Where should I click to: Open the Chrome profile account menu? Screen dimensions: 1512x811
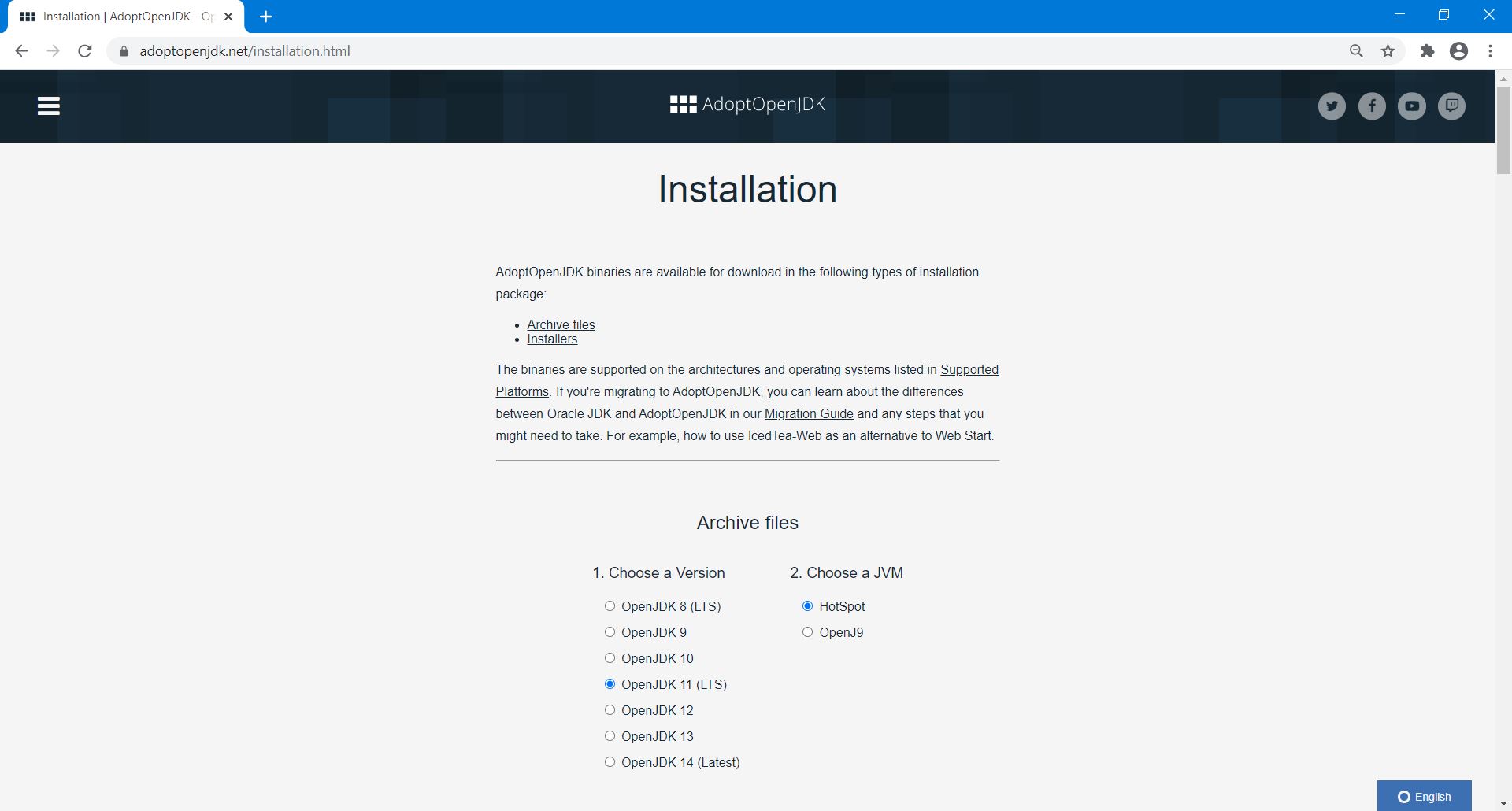pyautogui.click(x=1459, y=51)
